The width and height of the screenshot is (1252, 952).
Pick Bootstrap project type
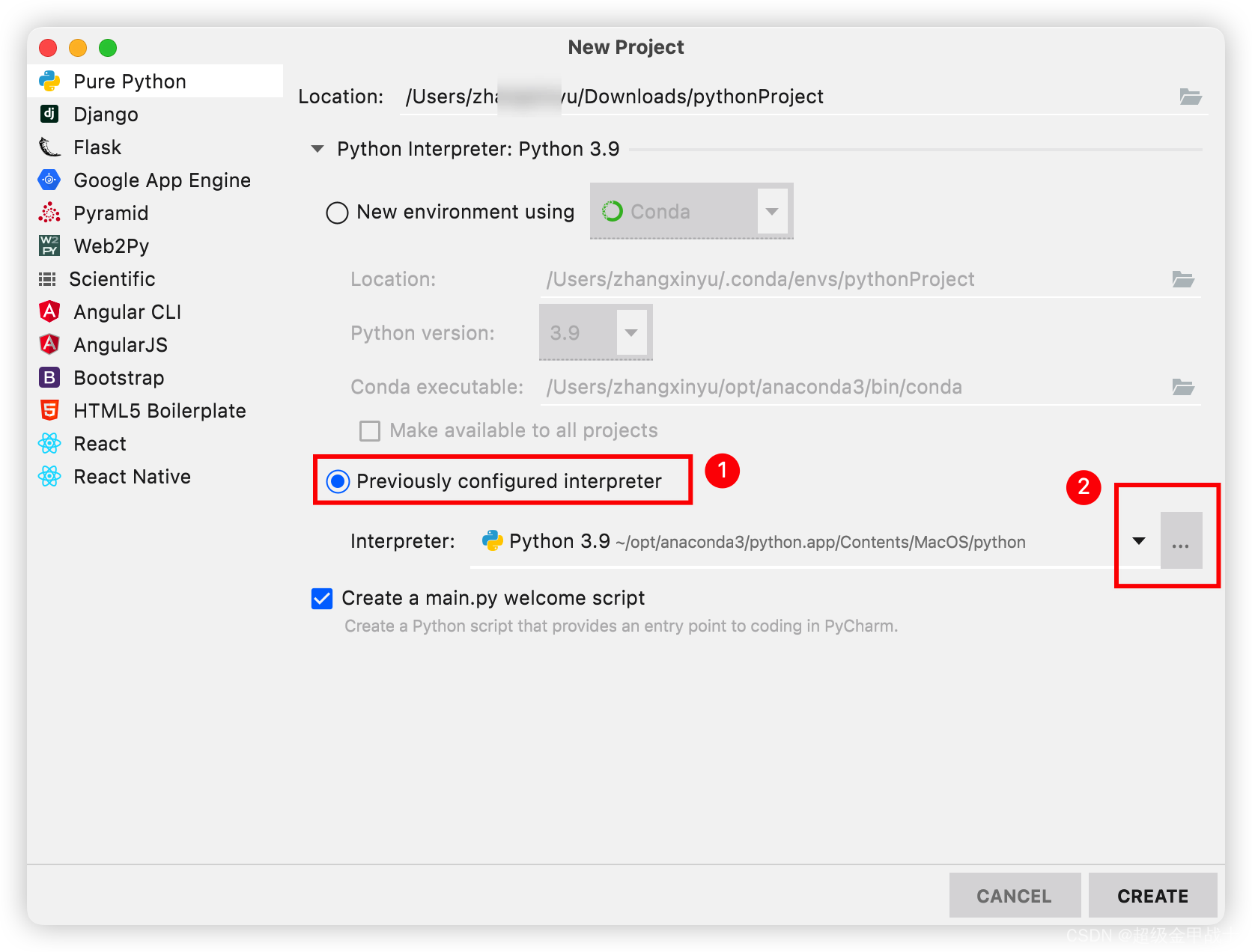155,377
